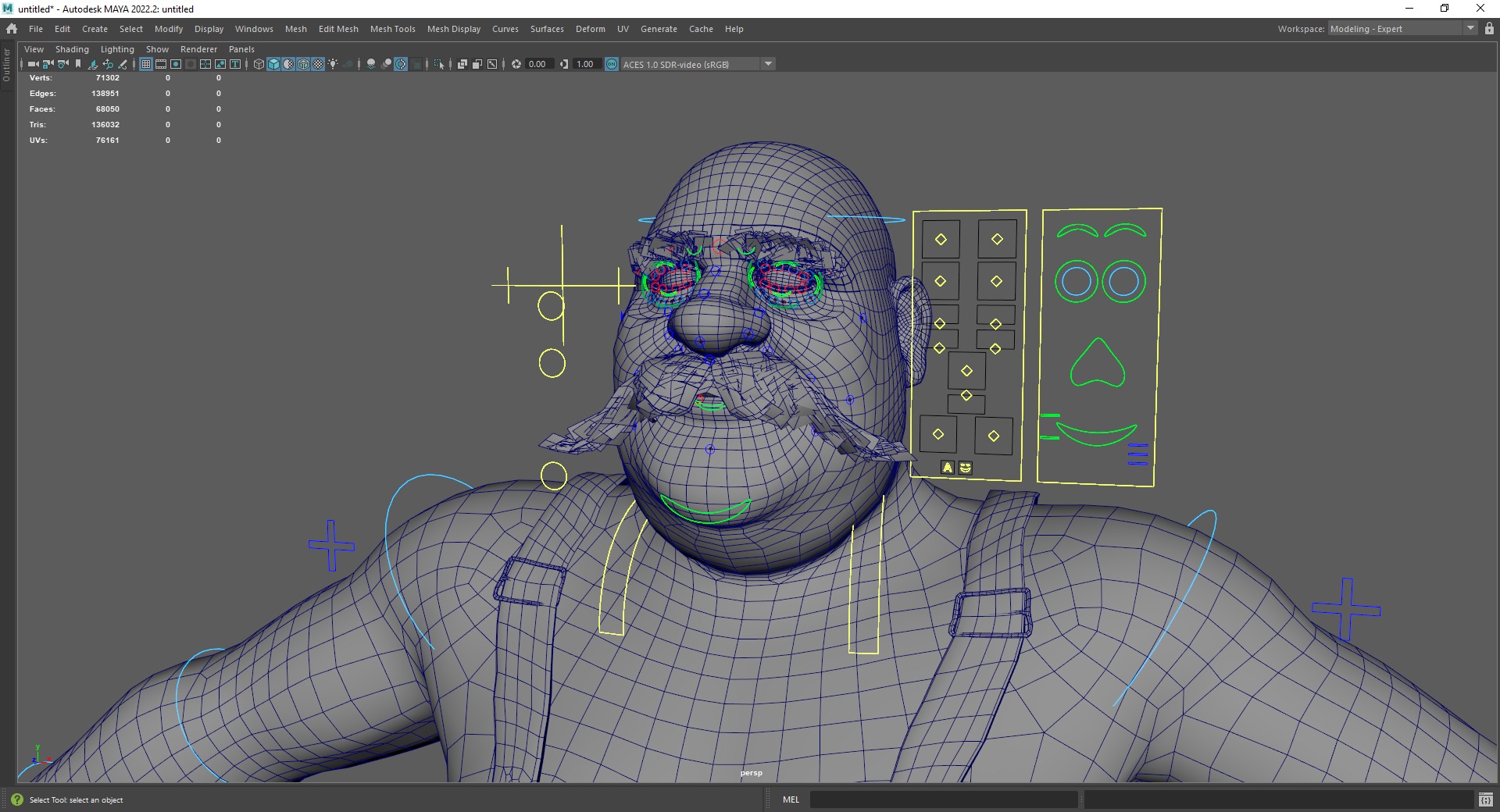Image resolution: width=1500 pixels, height=812 pixels.
Task: Open the ACES 1.0 SDR-video view transform dropdown
Action: 698,64
